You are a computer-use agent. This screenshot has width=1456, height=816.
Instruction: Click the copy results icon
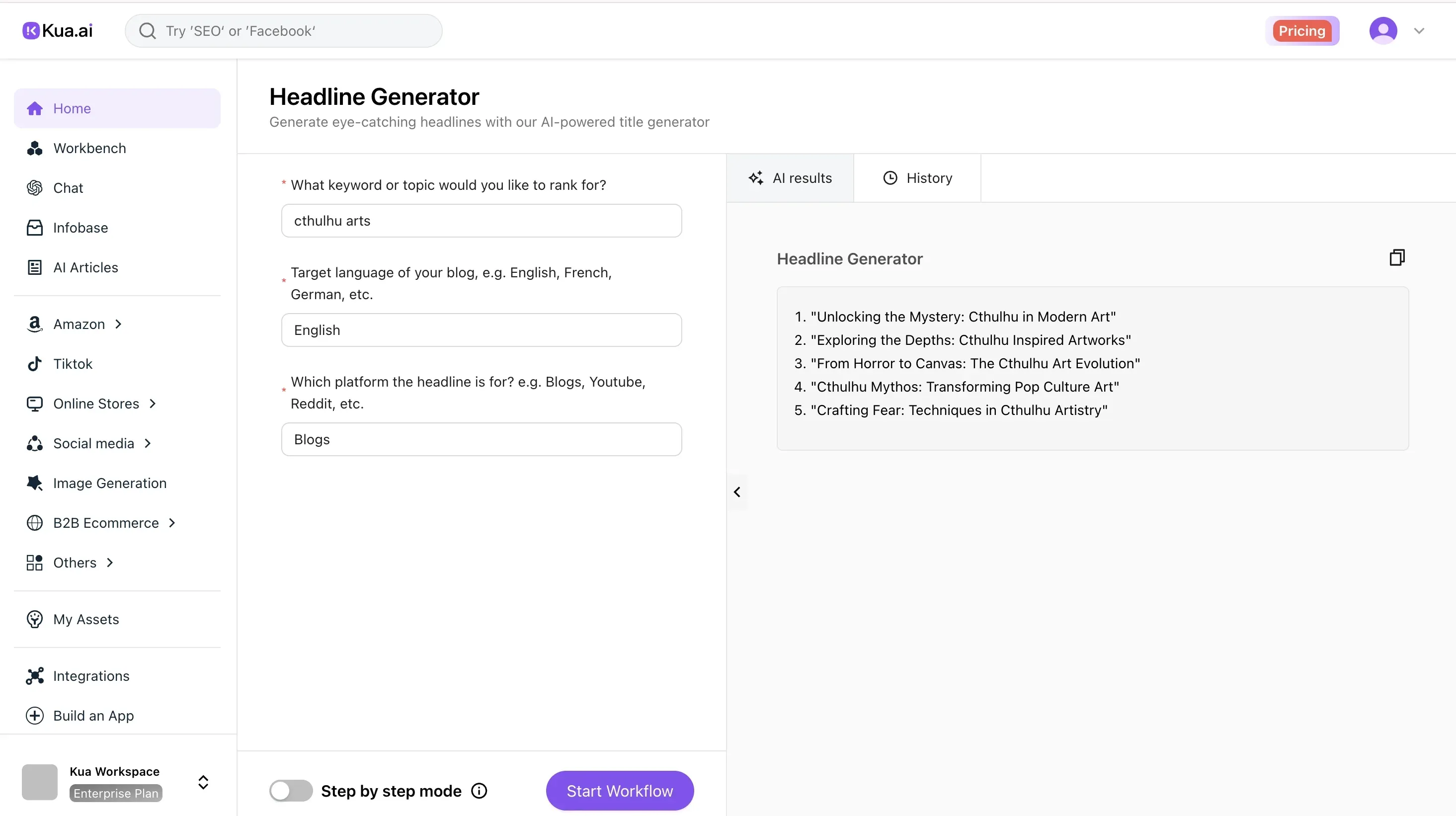1397,258
